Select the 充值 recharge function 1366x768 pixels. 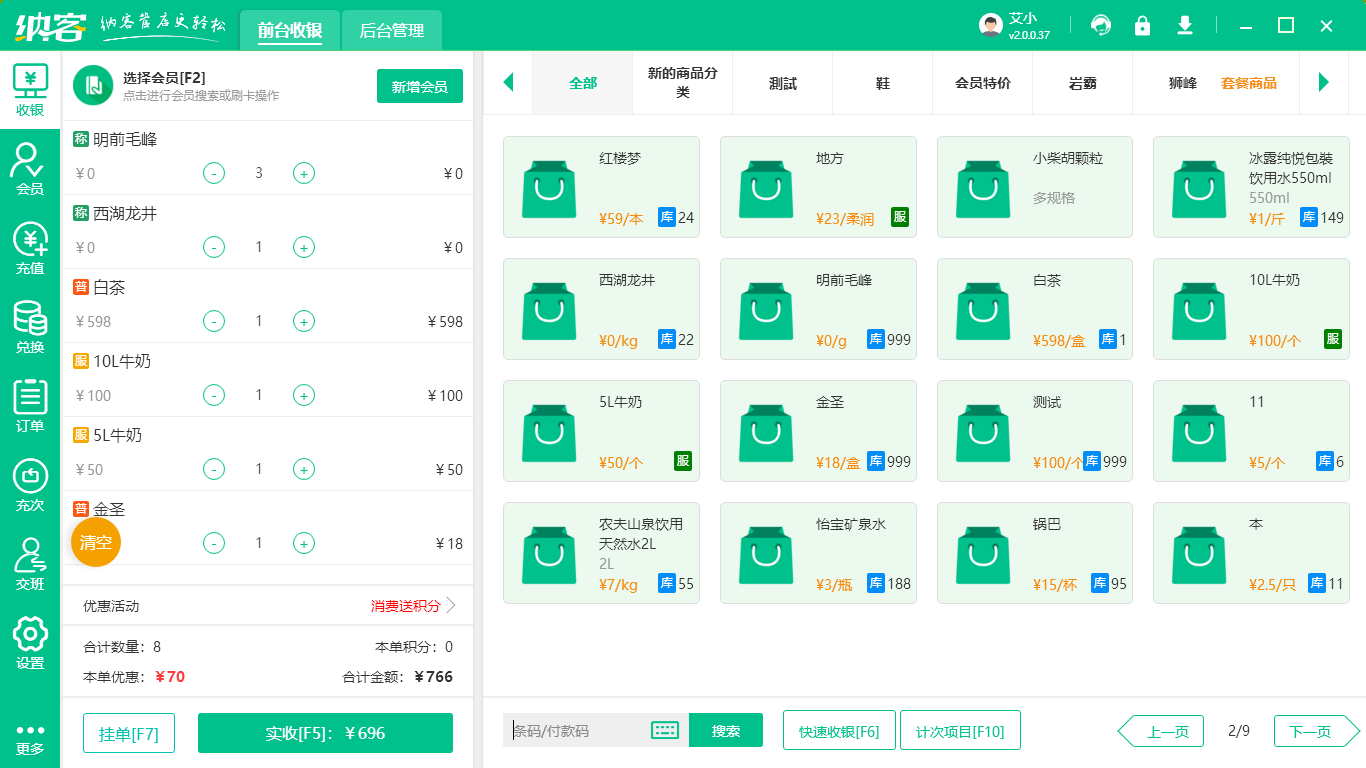tap(29, 248)
